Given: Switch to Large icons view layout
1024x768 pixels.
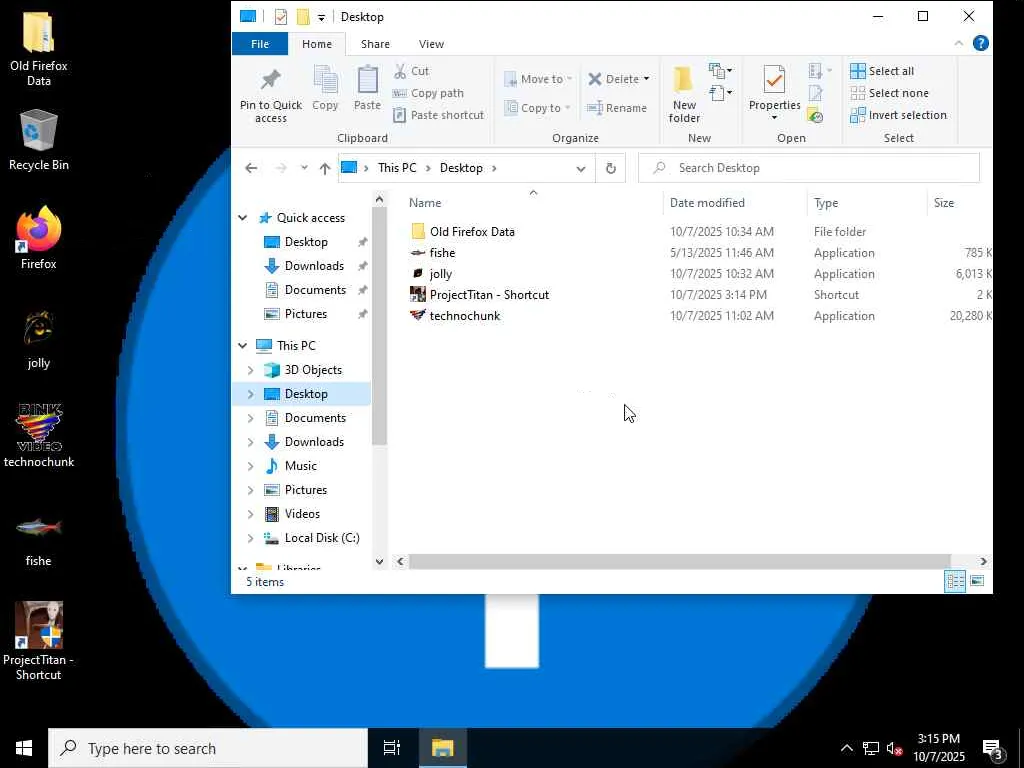Looking at the screenshot, I should tap(977, 581).
